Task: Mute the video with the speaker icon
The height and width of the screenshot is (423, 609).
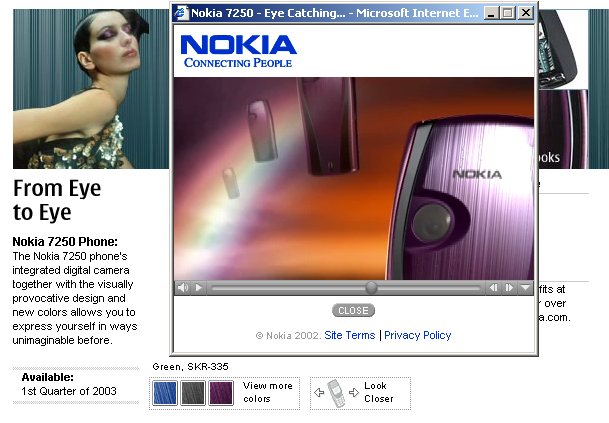Action: 183,288
